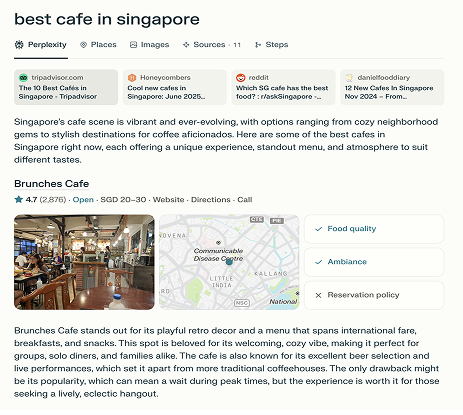Select the Perplexity tab
The image size is (463, 415).
click(x=41, y=45)
